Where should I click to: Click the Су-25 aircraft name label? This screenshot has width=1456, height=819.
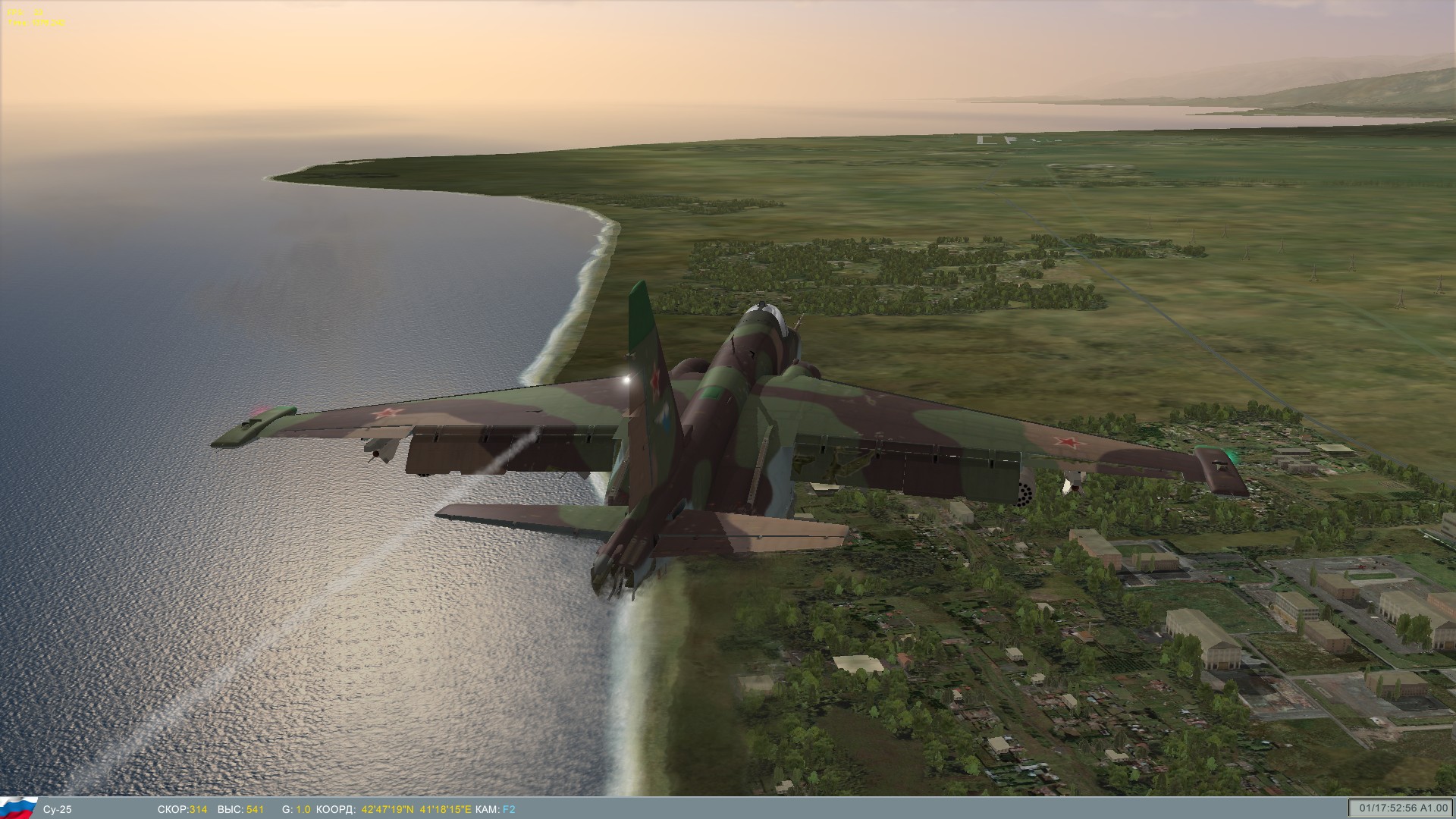pyautogui.click(x=58, y=809)
